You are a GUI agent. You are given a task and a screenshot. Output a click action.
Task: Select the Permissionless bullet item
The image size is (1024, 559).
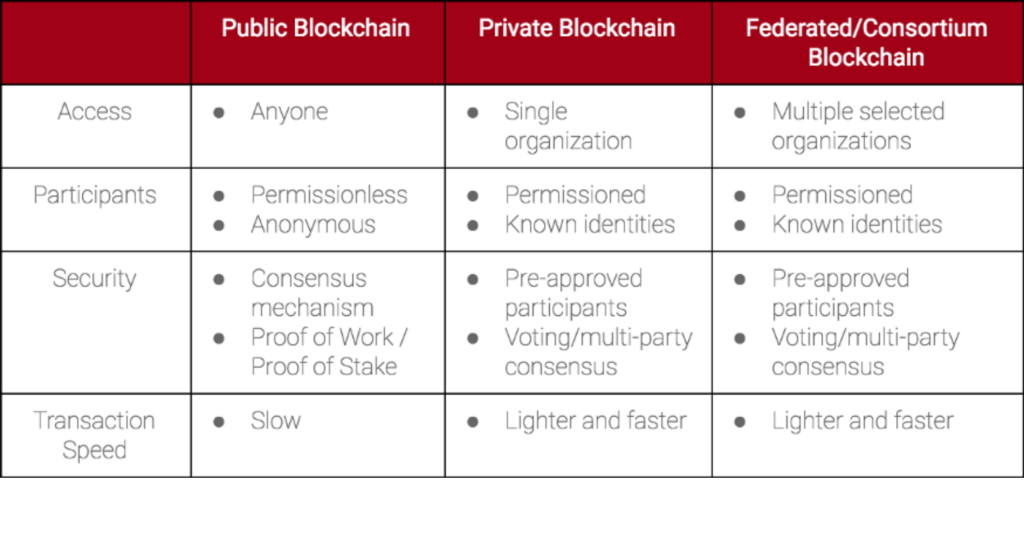[329, 195]
